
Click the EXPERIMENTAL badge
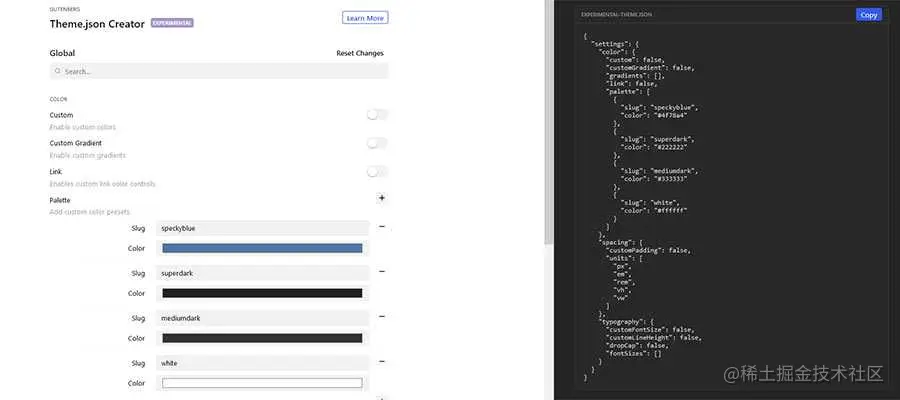(172, 23)
